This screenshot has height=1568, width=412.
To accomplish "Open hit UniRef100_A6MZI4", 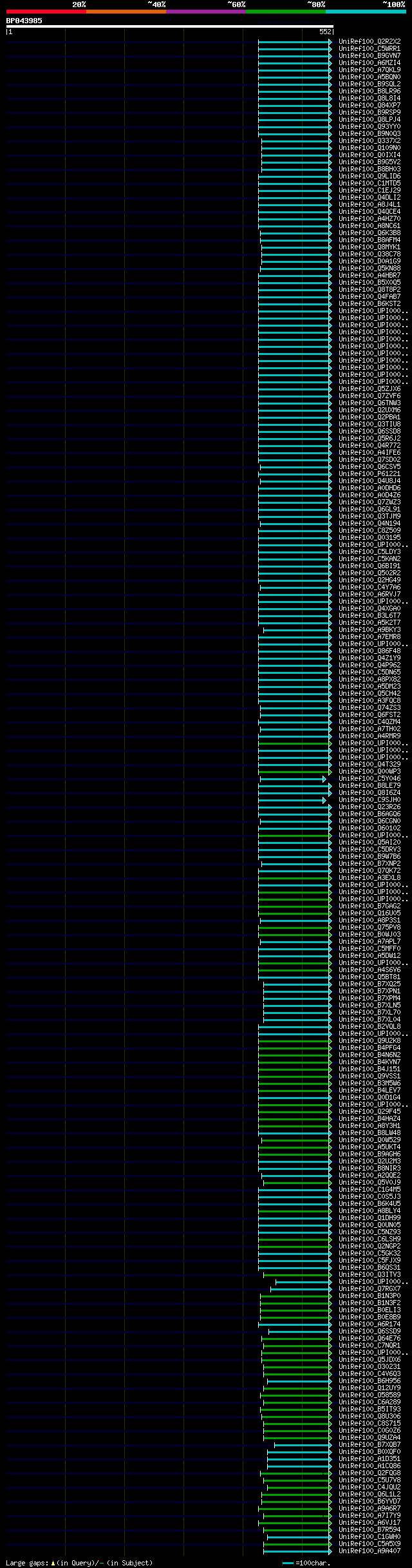I will (x=370, y=63).
